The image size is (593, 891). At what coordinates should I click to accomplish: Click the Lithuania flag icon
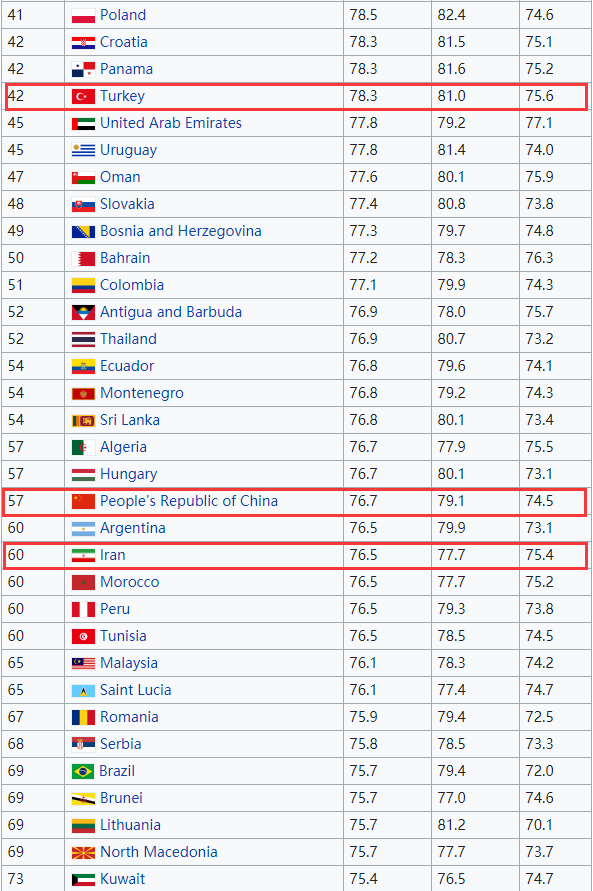pyautogui.click(x=83, y=825)
